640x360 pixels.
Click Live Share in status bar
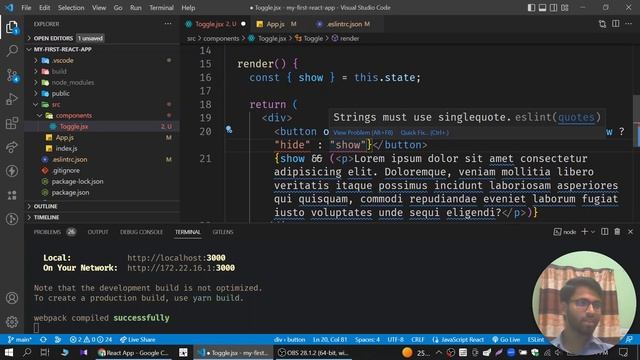click(x=138, y=340)
